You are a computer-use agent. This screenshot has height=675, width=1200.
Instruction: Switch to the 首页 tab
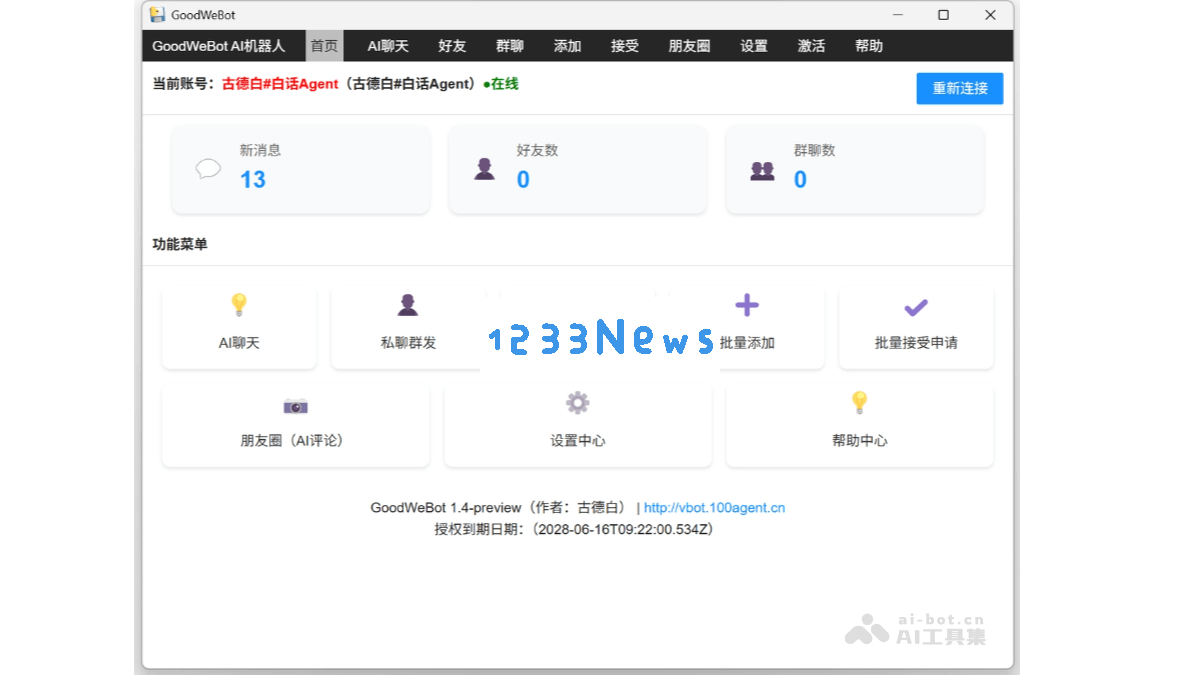(x=324, y=46)
